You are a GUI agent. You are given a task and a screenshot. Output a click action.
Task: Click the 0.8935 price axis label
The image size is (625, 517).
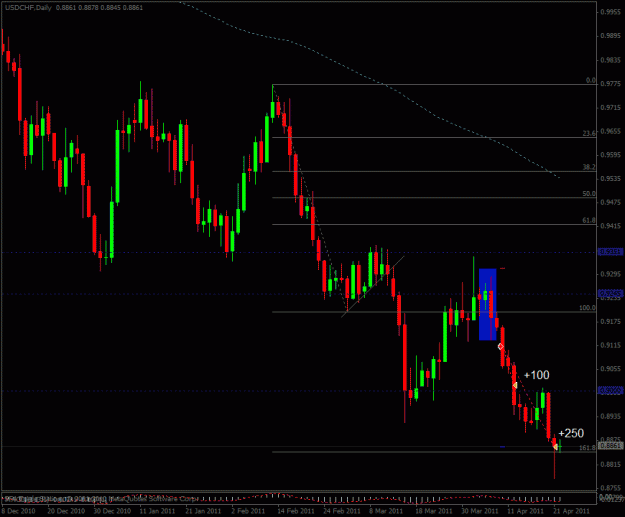tap(611, 417)
